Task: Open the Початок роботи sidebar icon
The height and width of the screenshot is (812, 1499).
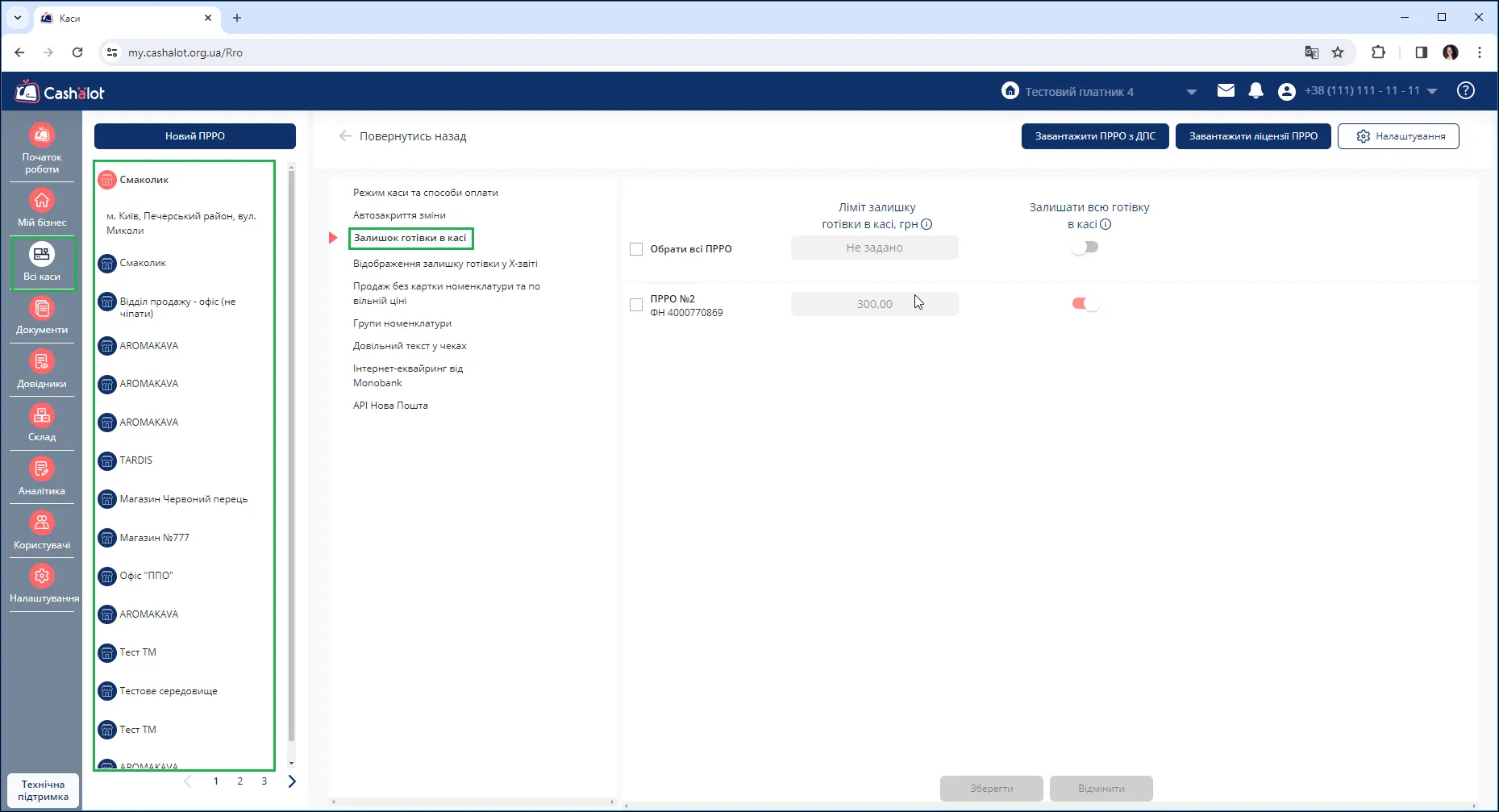Action: [x=42, y=148]
